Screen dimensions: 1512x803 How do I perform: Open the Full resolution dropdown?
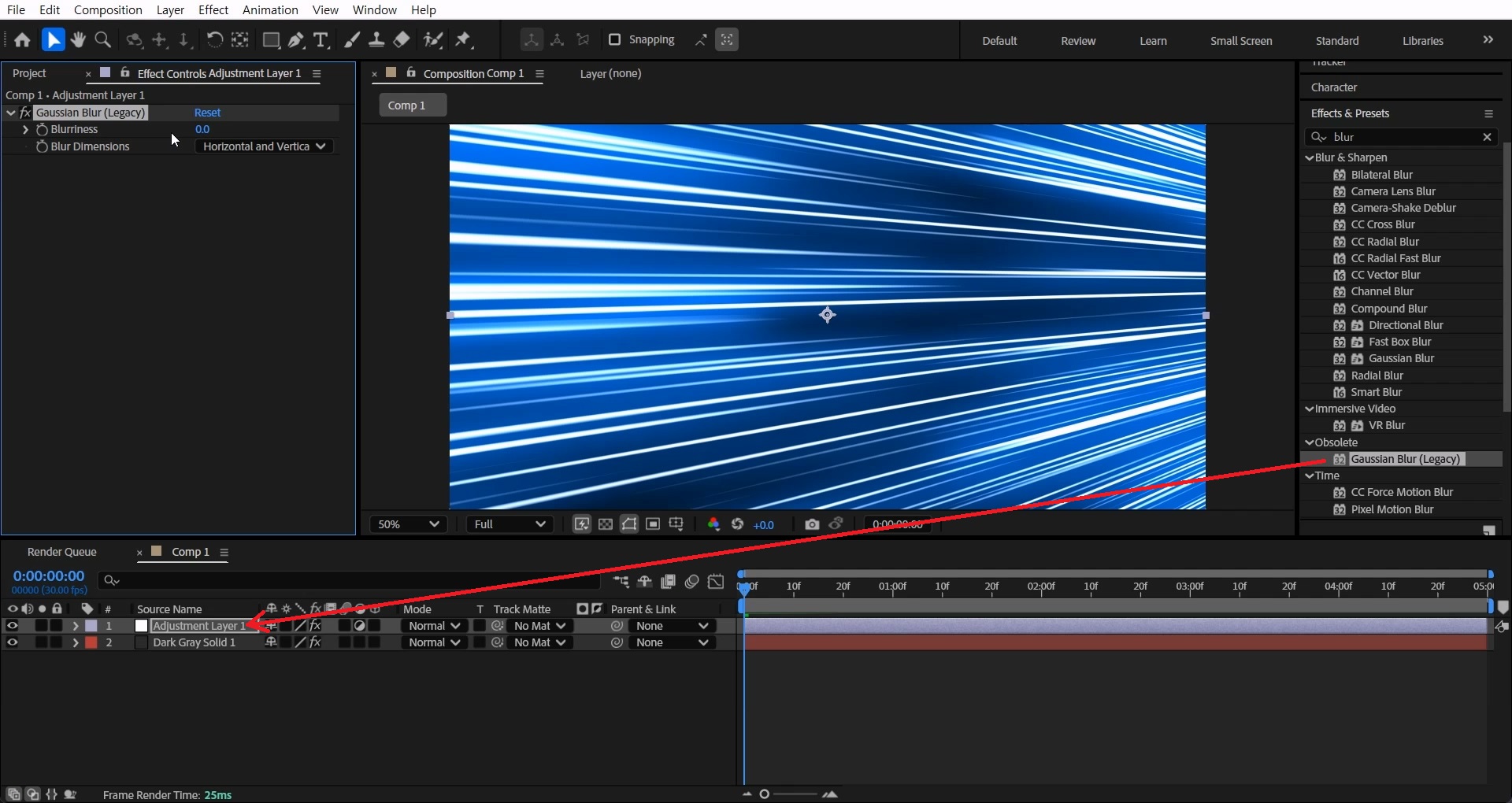(510, 524)
